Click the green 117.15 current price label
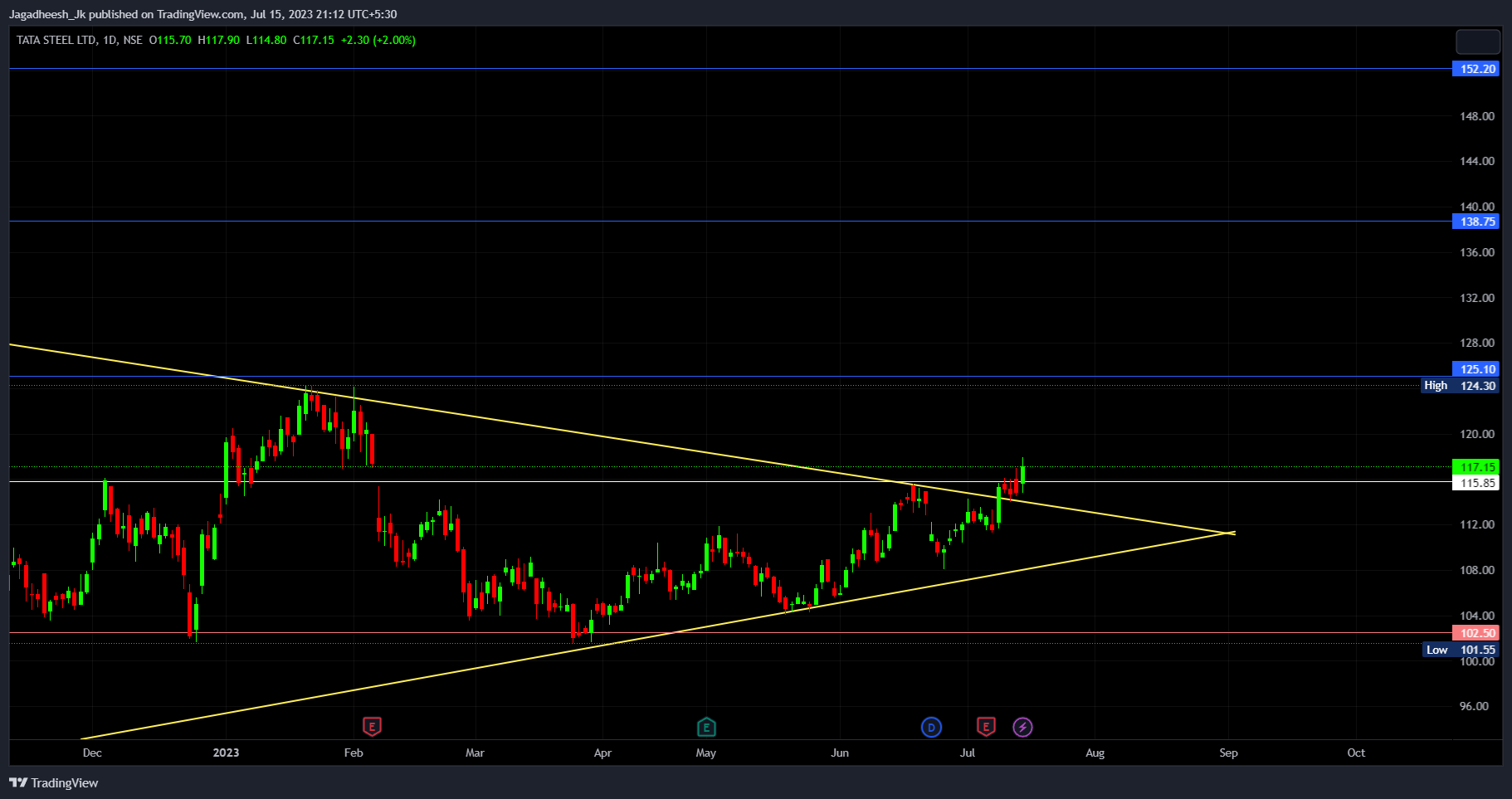Image resolution: width=1512 pixels, height=799 pixels. [1477, 467]
